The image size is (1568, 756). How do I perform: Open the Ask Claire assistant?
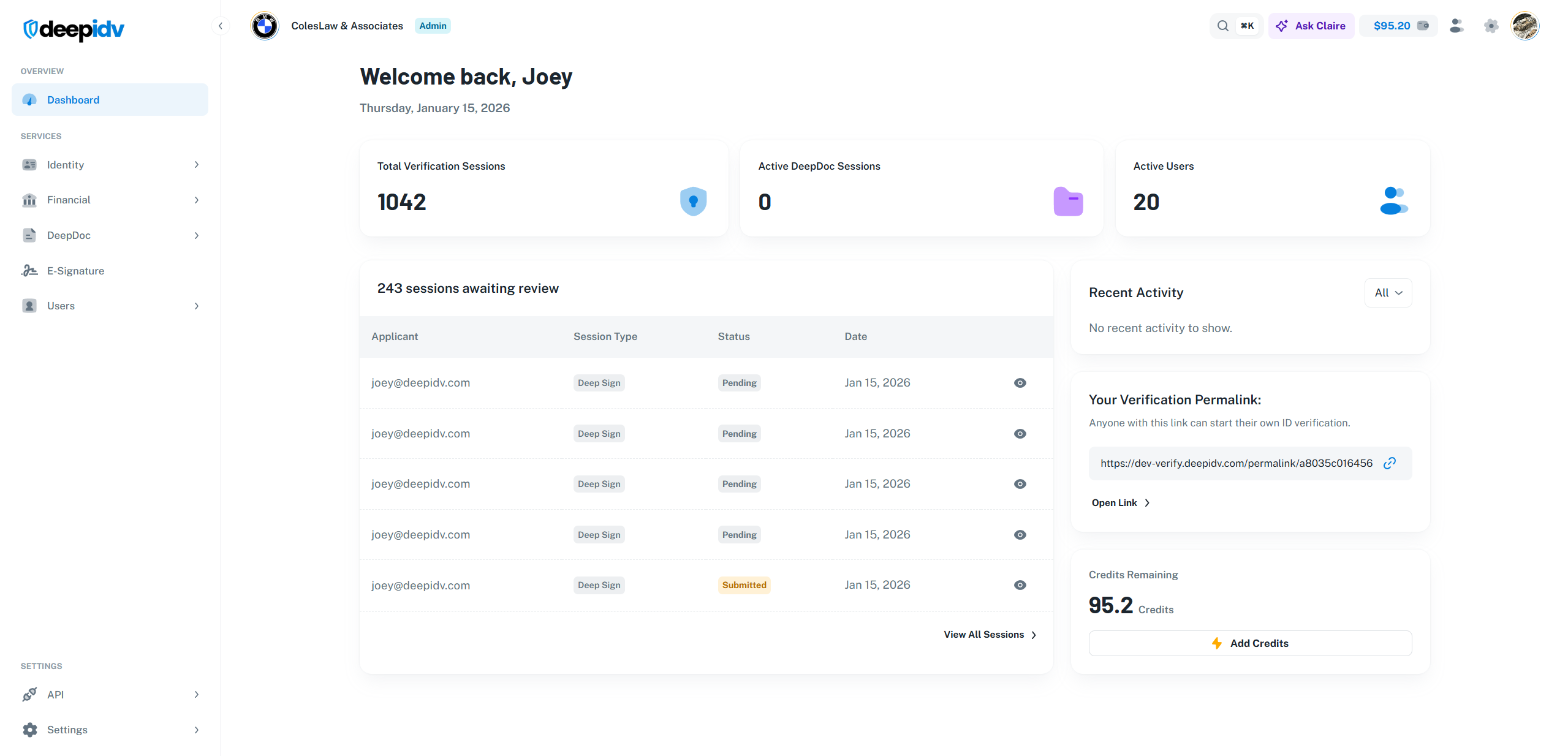[1311, 26]
